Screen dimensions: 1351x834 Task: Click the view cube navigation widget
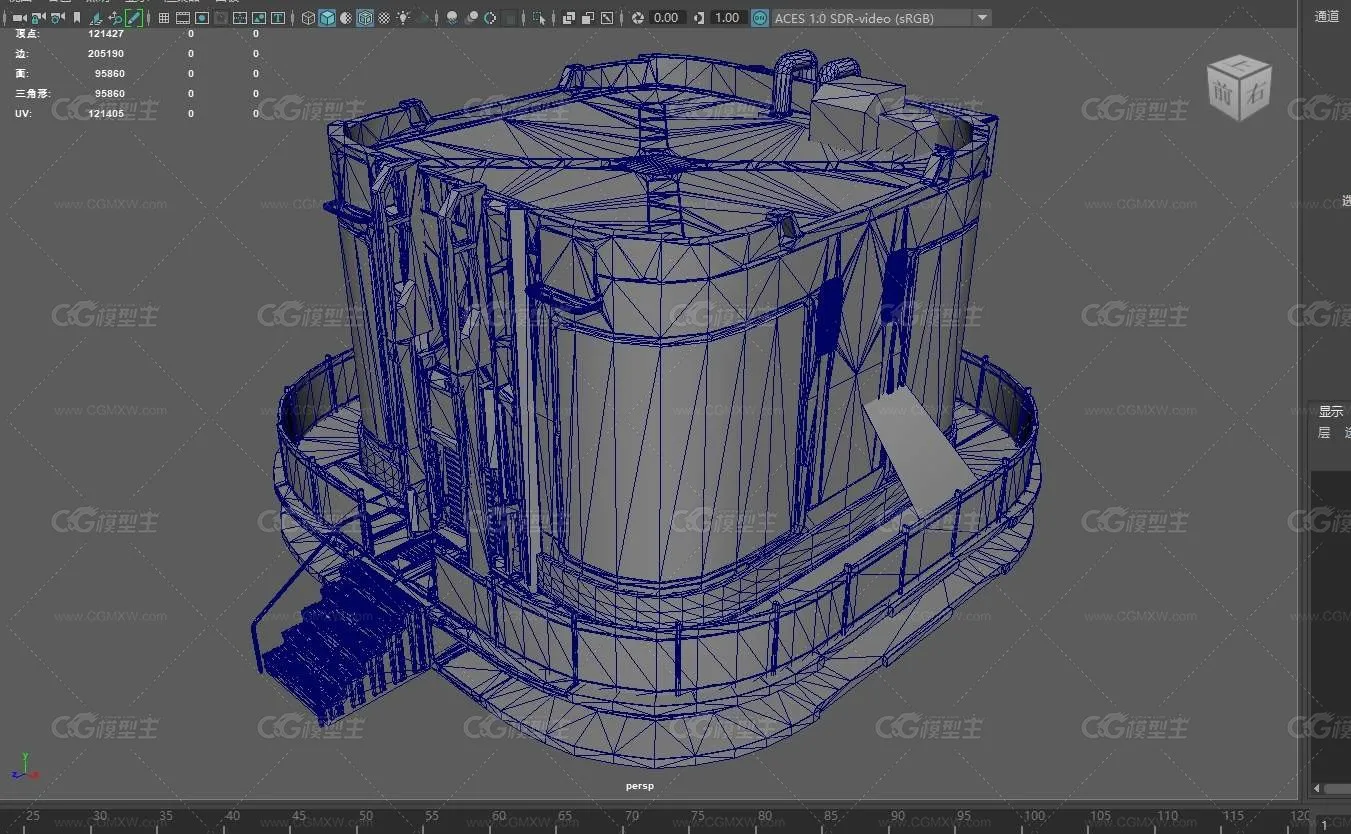(1239, 87)
